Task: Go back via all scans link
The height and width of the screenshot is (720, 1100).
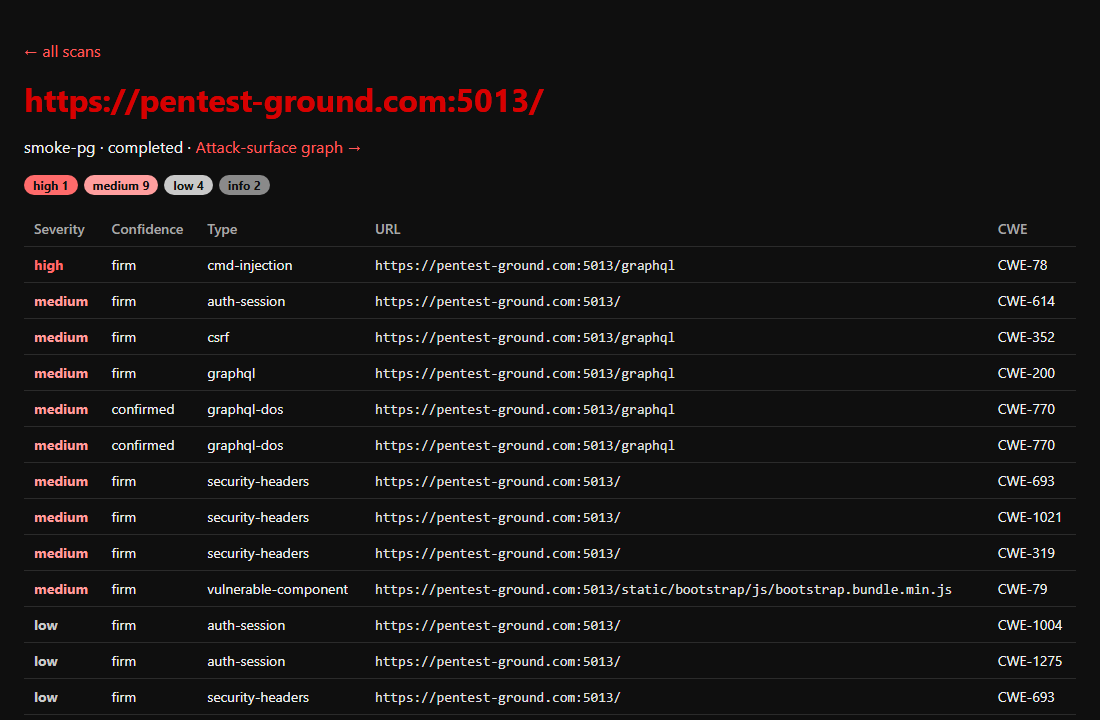Action: (62, 52)
